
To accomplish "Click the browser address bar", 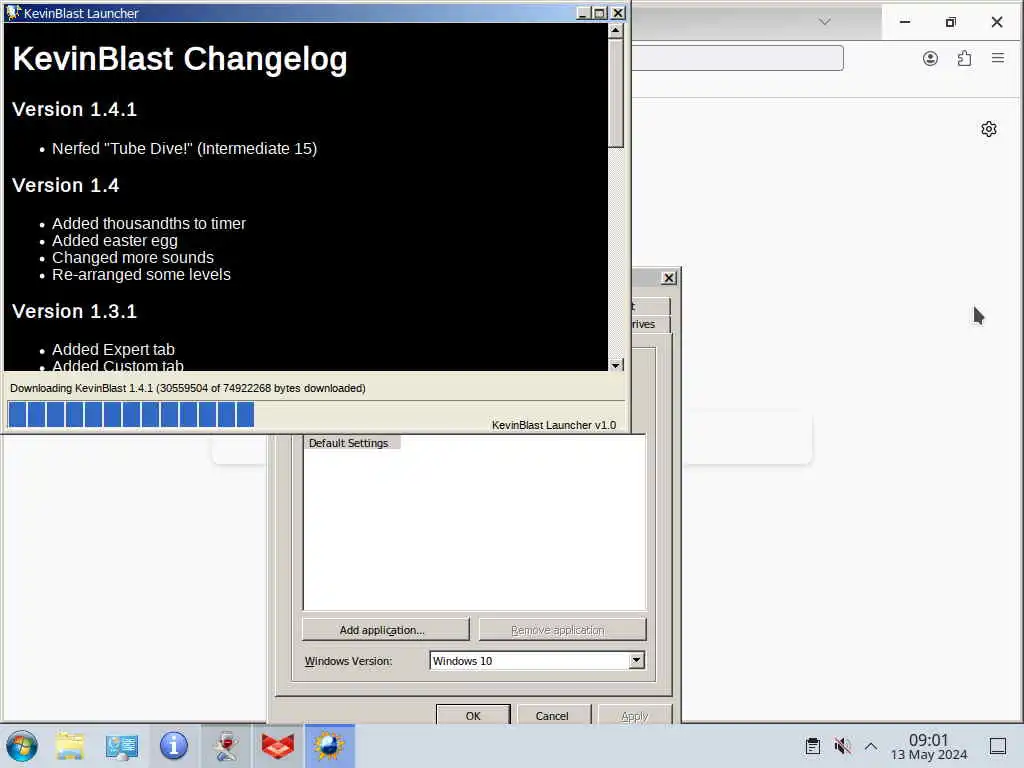I will click(x=737, y=58).
